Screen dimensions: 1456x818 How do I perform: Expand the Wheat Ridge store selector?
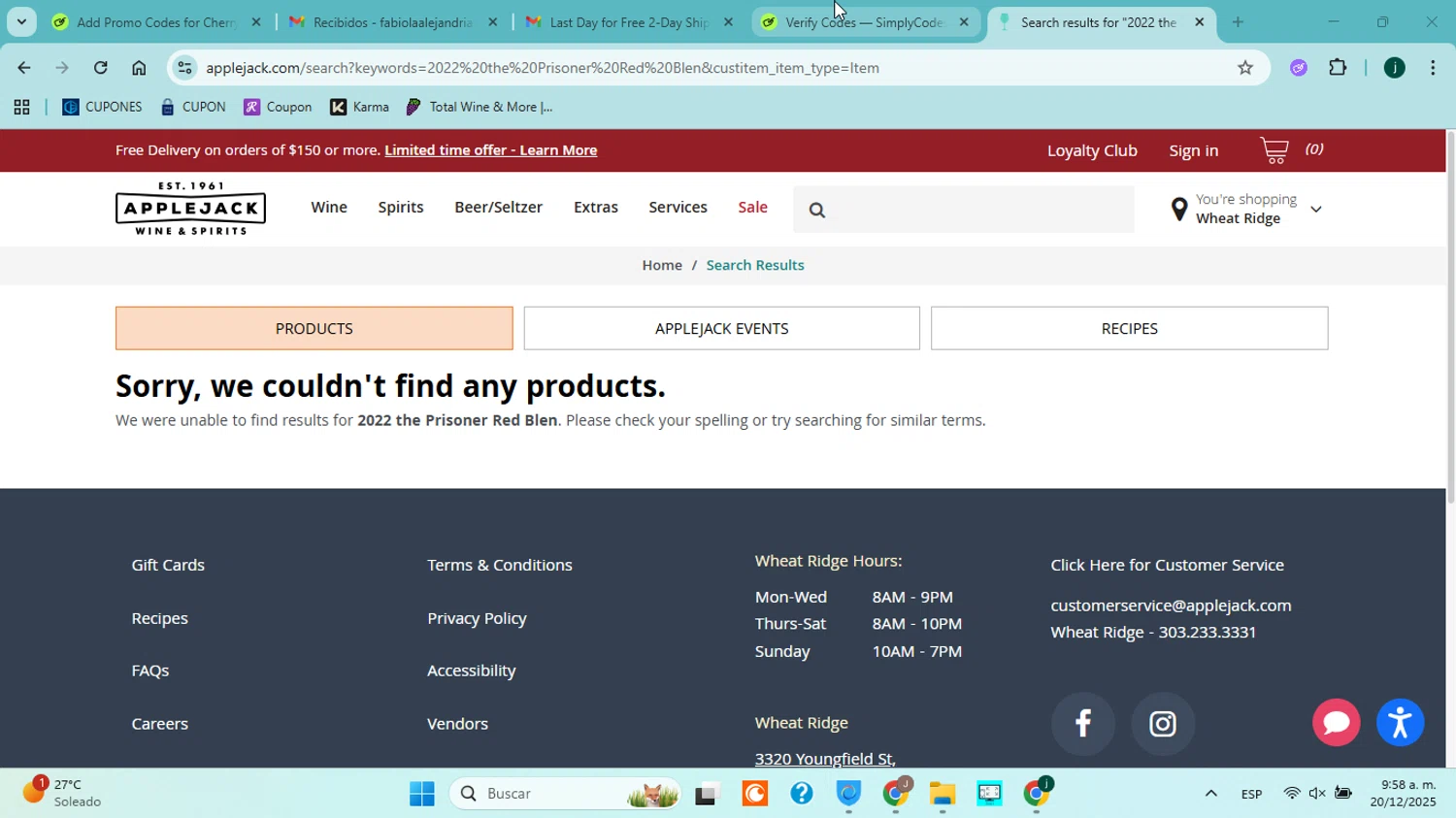coord(1315,210)
